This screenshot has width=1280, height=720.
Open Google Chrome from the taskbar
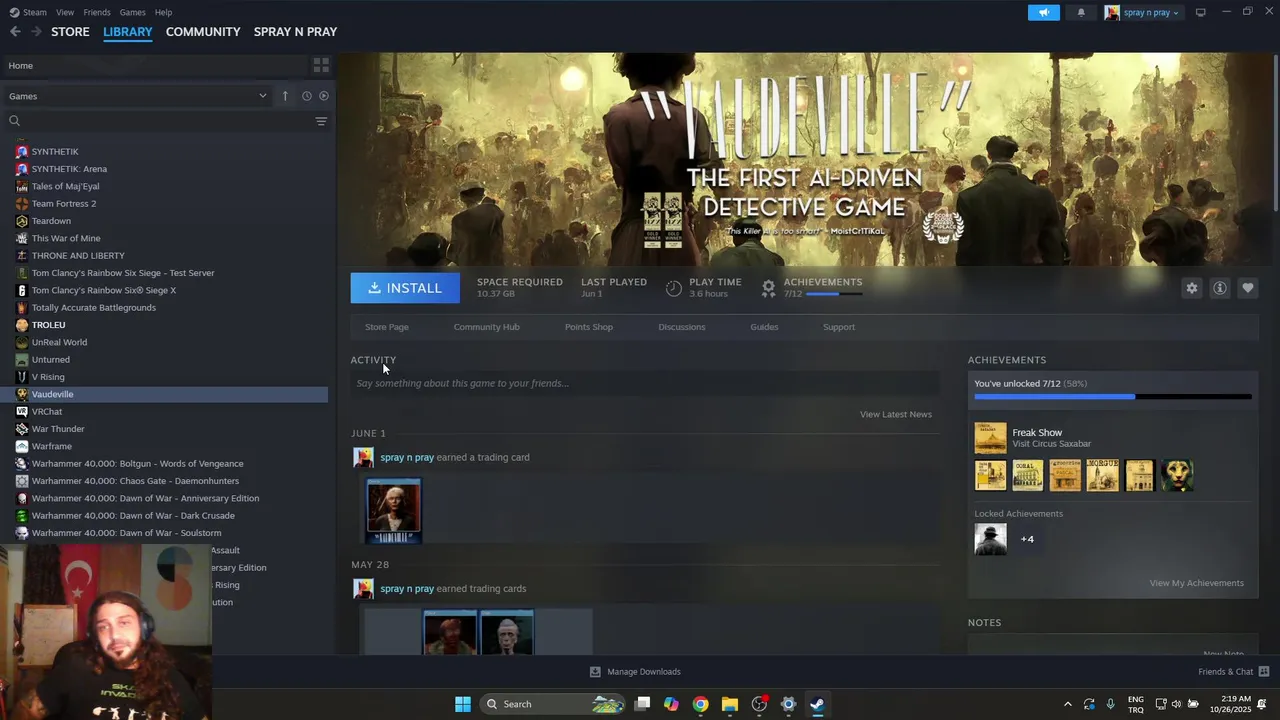click(x=700, y=704)
